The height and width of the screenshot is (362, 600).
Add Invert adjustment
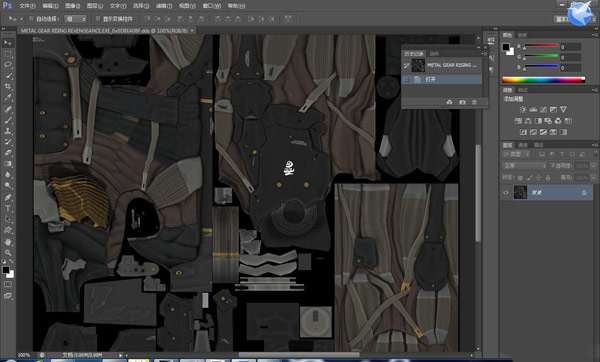523,132
